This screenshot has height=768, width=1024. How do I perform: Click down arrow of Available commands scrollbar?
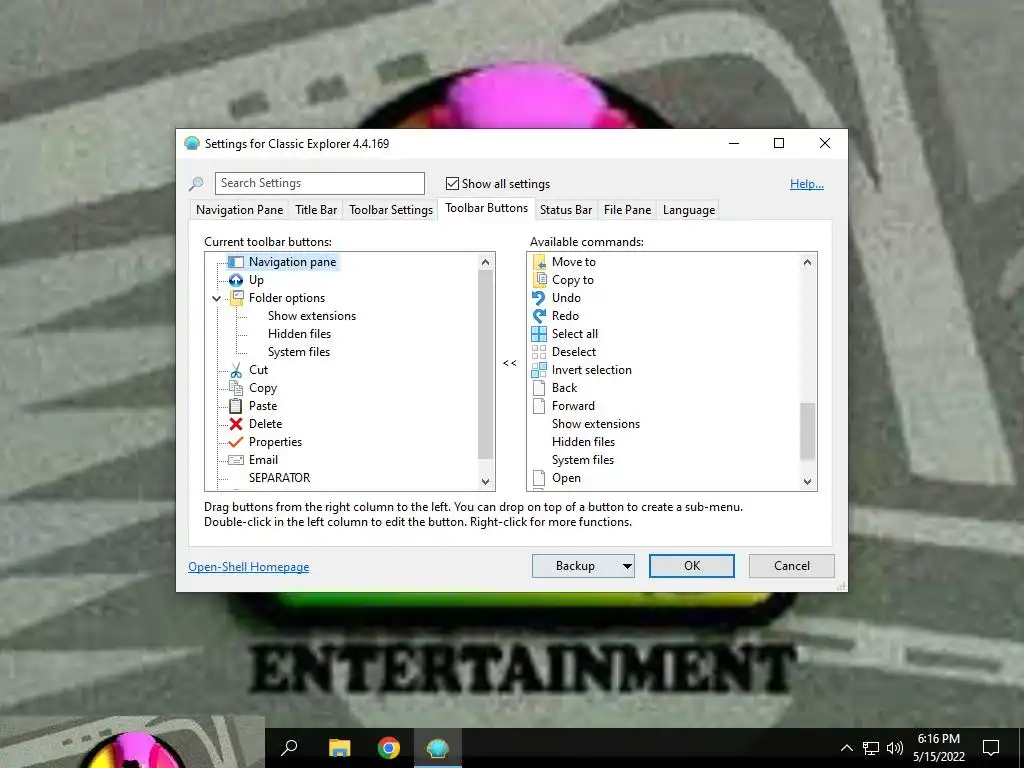pos(808,481)
